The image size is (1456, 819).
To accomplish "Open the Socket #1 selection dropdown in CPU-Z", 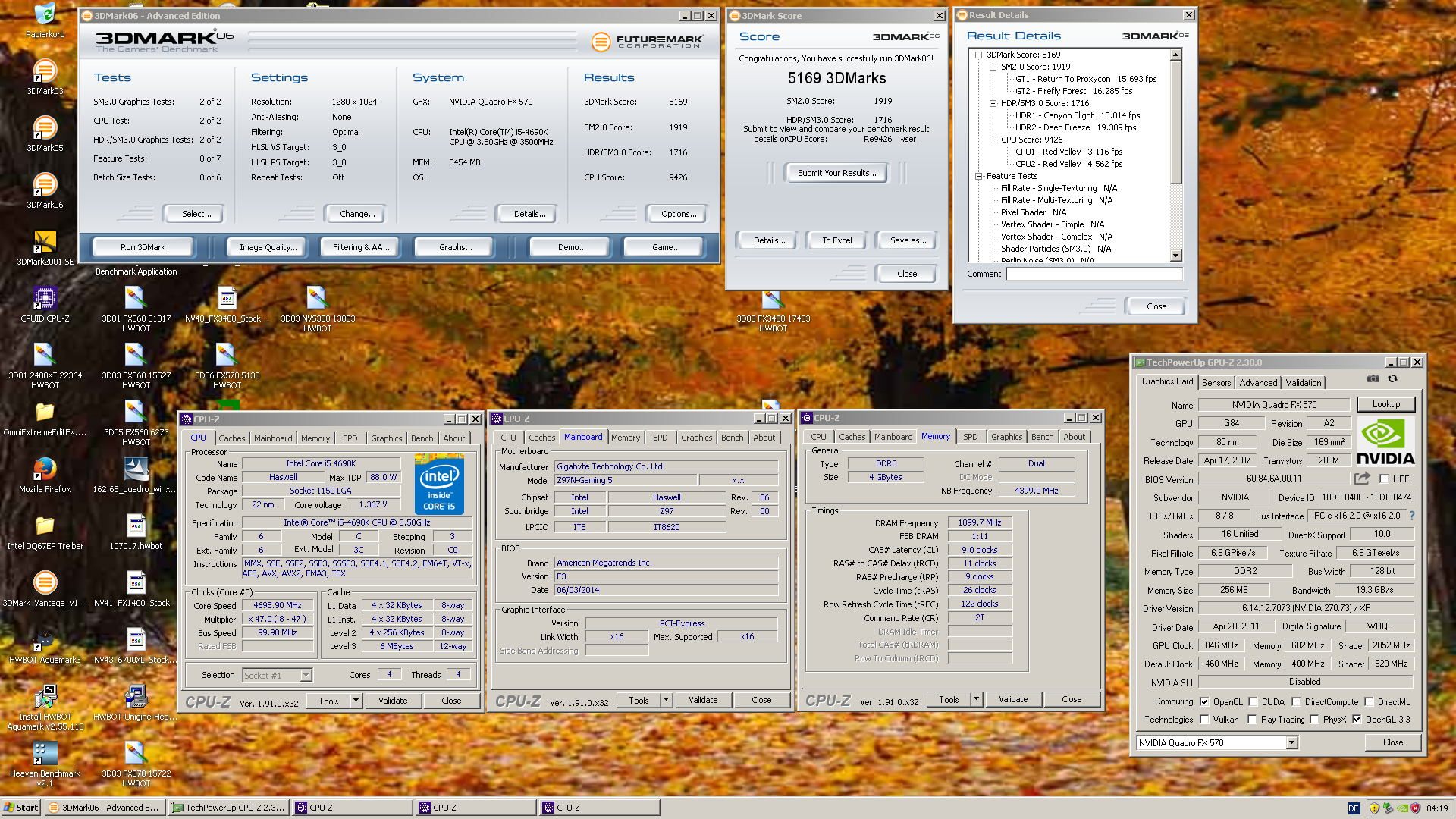I will click(x=306, y=676).
